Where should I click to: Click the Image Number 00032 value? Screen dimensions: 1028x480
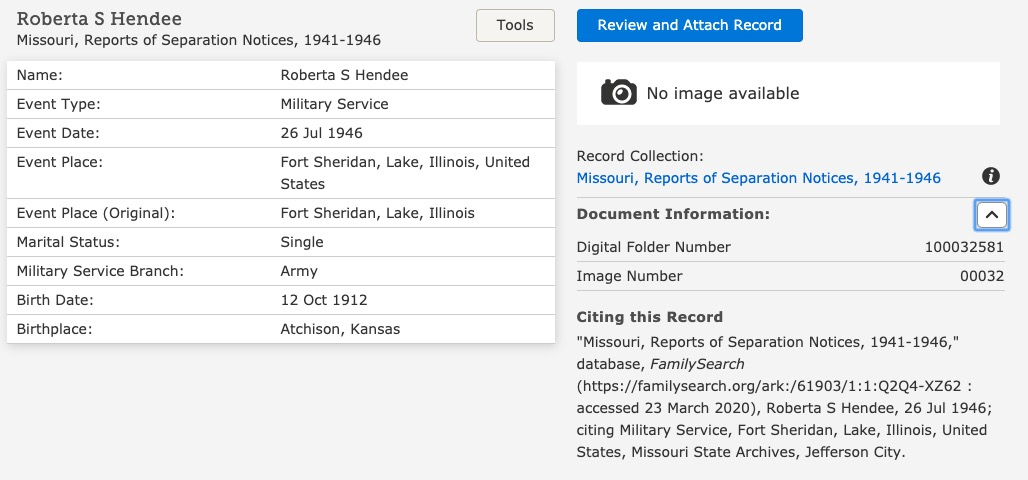pyautogui.click(x=981, y=276)
